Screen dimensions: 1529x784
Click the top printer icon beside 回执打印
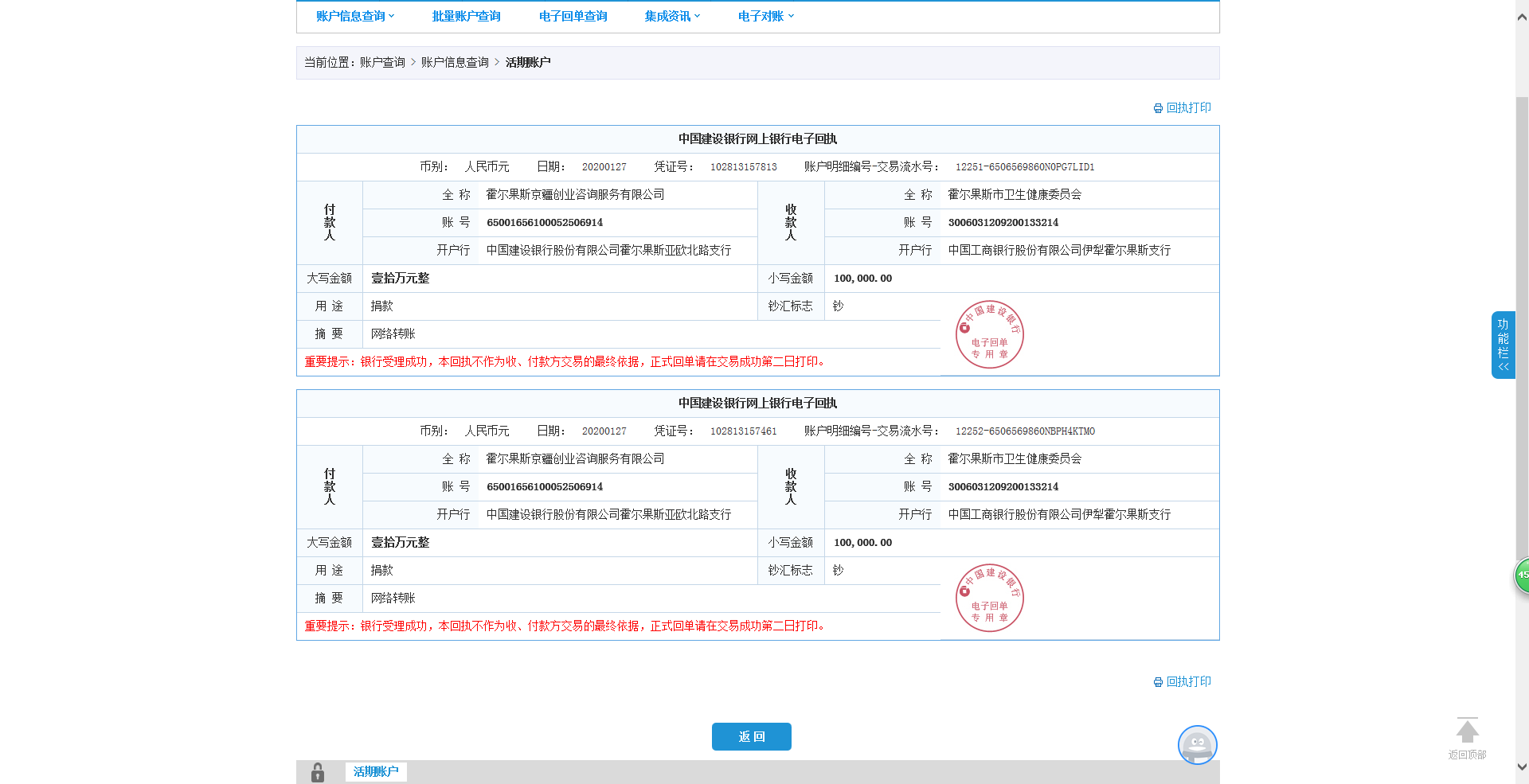(x=1158, y=108)
